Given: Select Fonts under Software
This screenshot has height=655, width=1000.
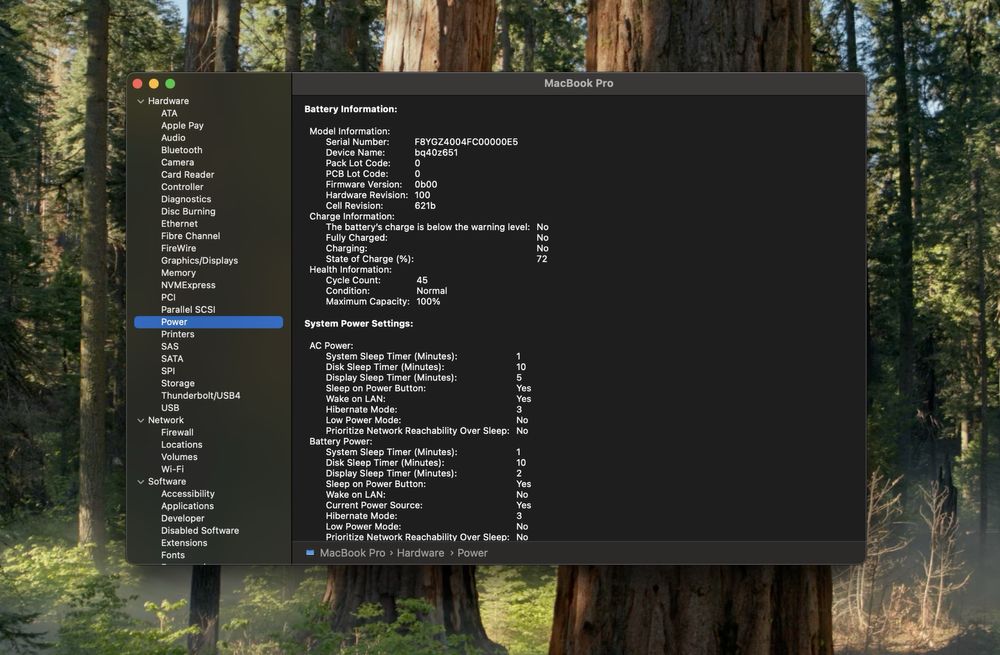Looking at the screenshot, I should point(173,555).
